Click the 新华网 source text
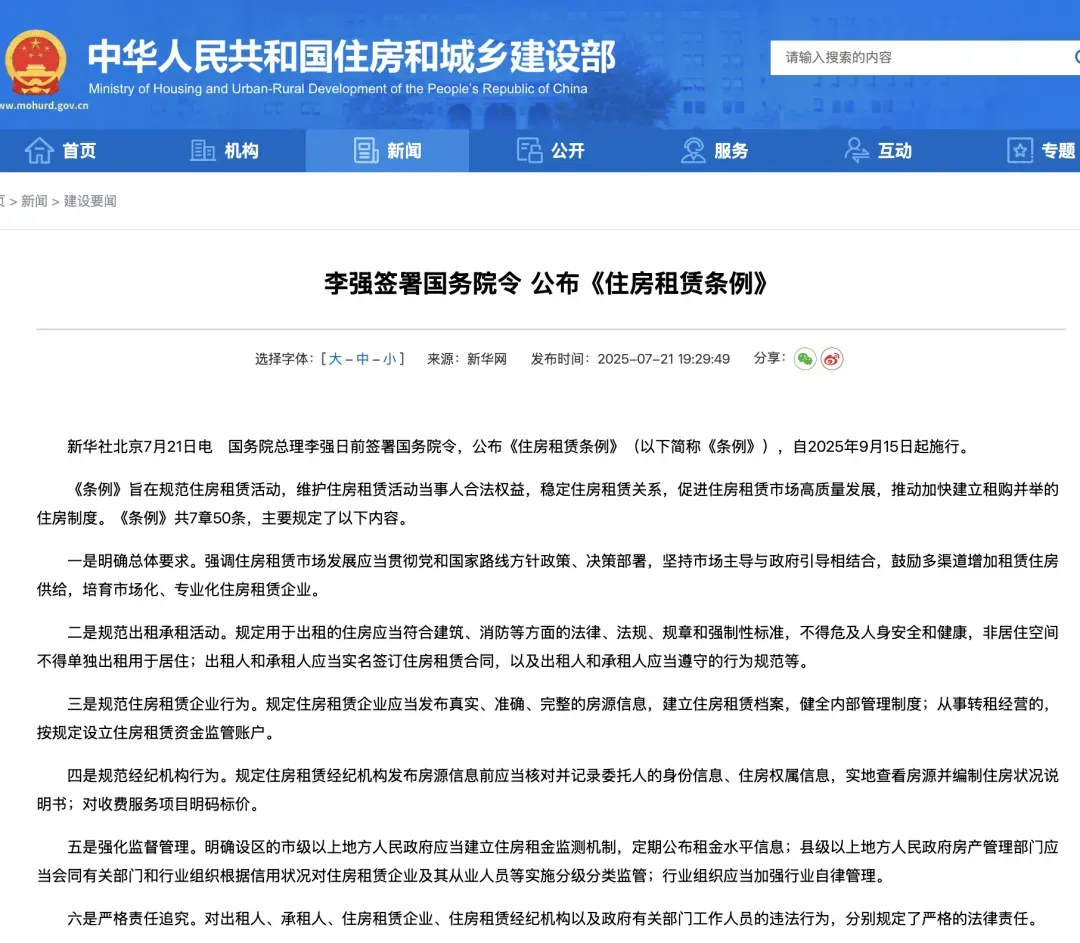1080x943 pixels. coord(487,358)
